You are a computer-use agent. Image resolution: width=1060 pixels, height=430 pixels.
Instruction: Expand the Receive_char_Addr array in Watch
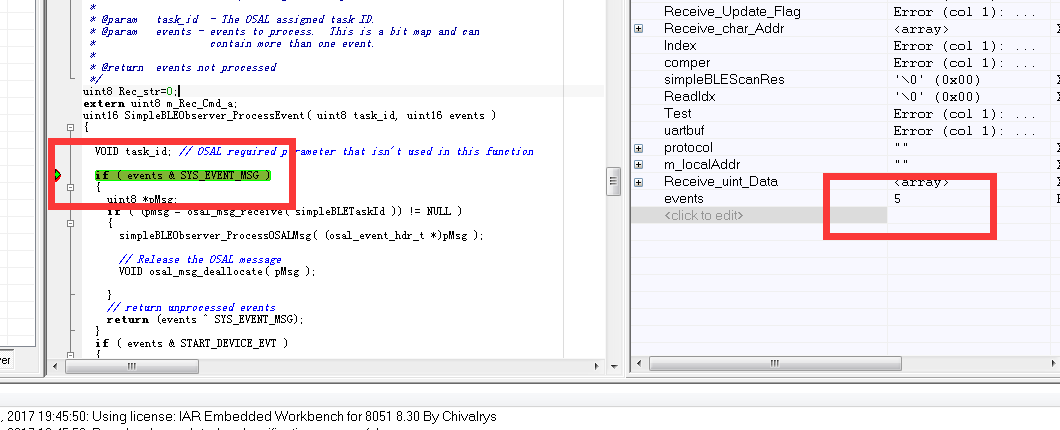[x=639, y=29]
